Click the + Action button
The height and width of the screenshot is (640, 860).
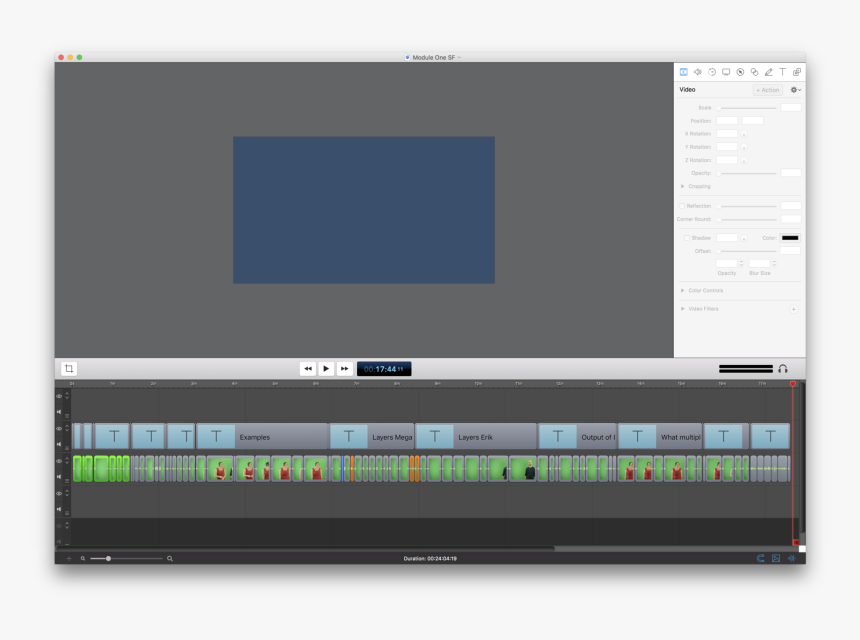pyautogui.click(x=768, y=90)
